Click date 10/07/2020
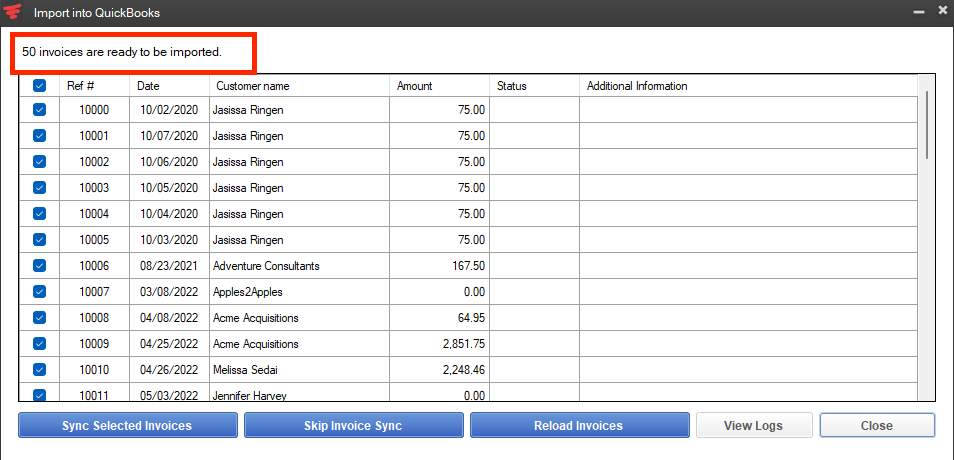 [169, 136]
